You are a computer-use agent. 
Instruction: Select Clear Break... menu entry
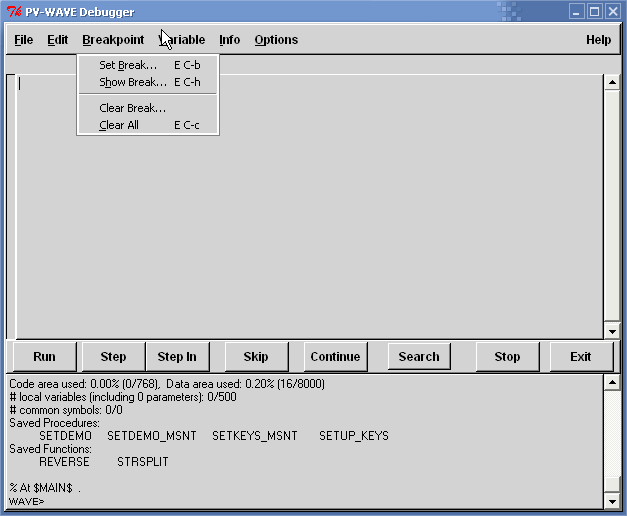pos(148,108)
